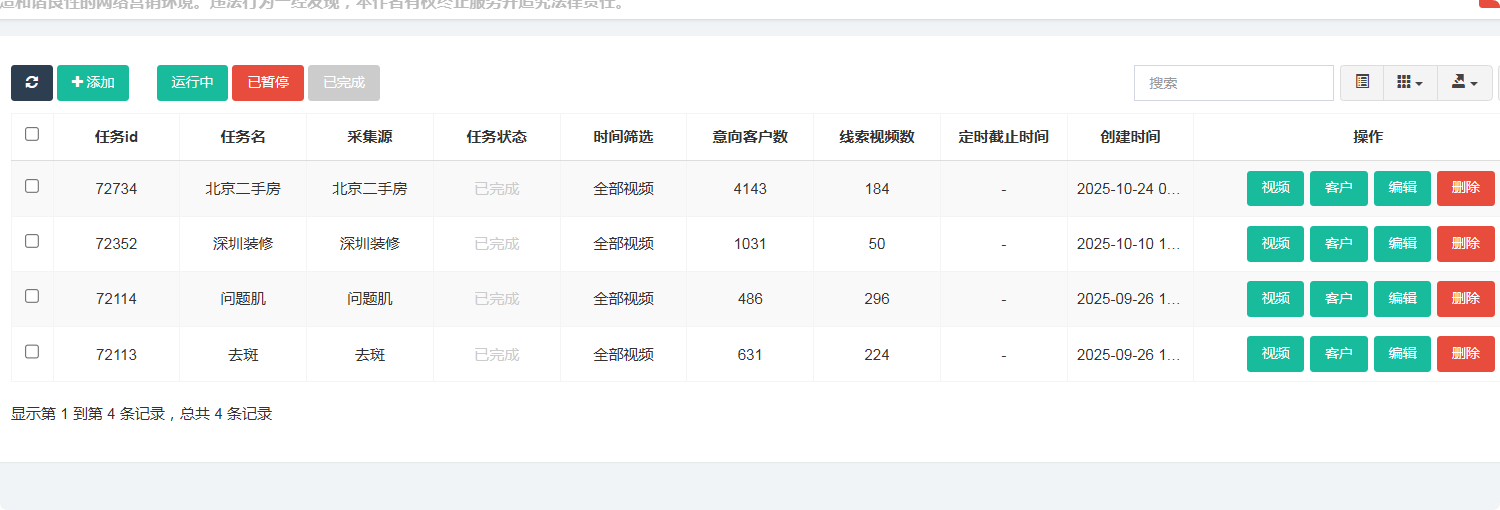Open 视频 for 去斑 task

coord(1275,353)
